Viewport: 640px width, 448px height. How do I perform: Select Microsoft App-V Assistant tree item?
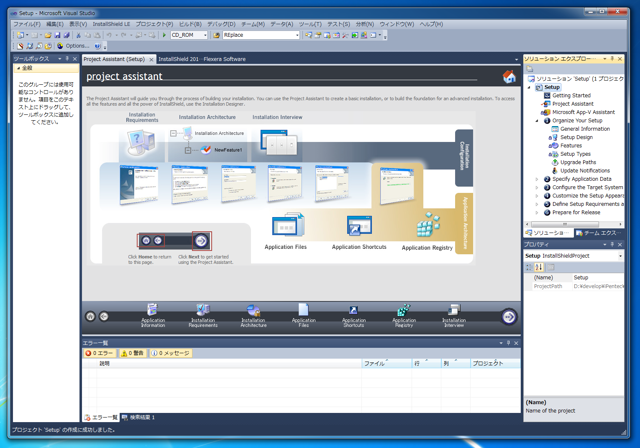point(583,112)
